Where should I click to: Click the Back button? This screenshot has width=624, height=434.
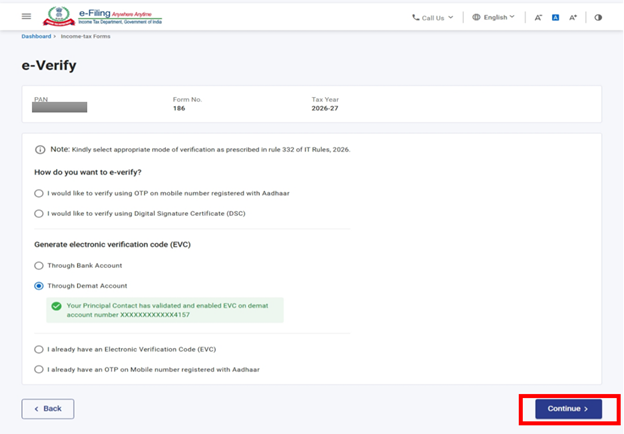[x=48, y=408]
